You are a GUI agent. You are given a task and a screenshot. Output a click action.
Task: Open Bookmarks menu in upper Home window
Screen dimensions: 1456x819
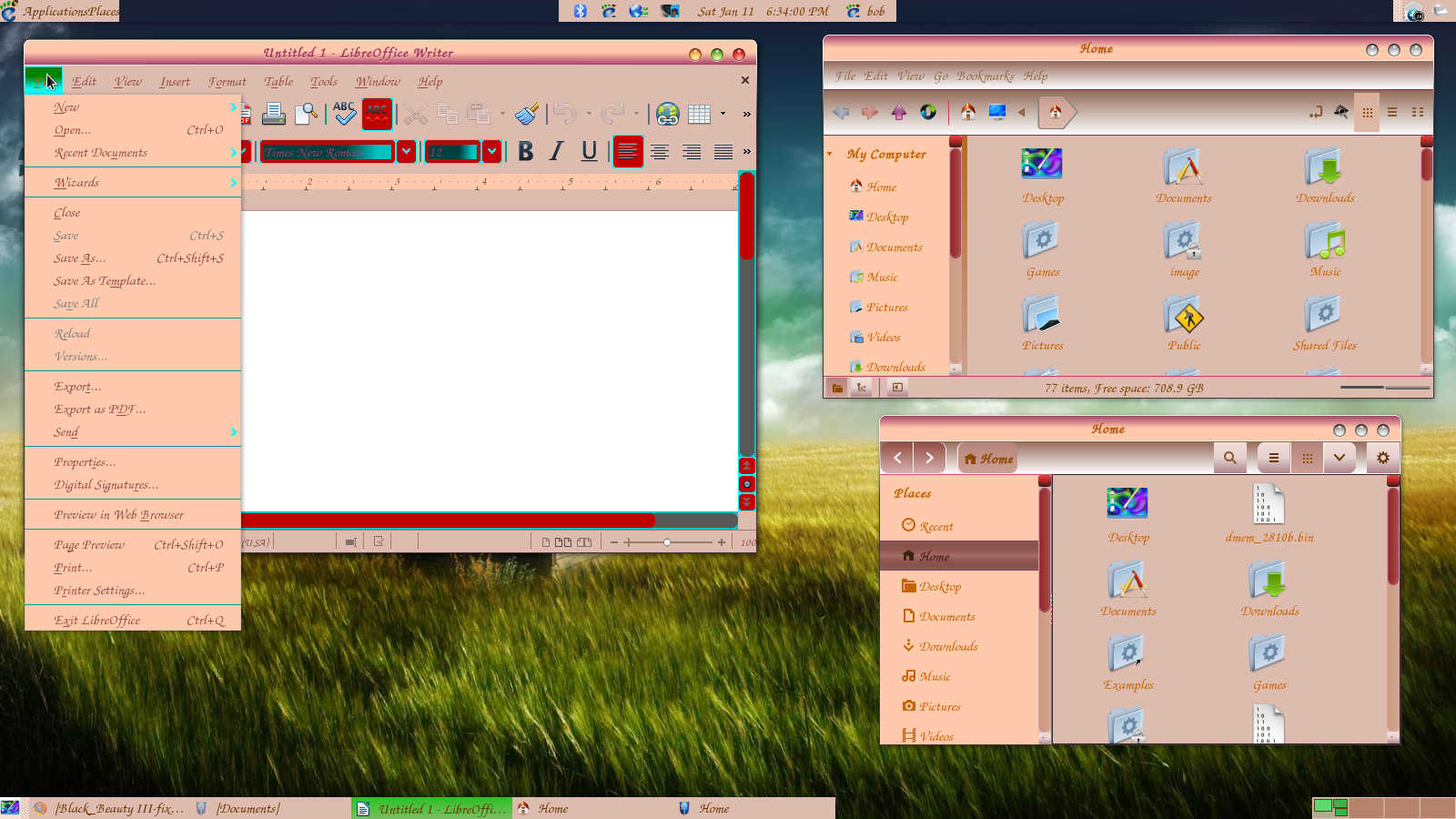[985, 76]
